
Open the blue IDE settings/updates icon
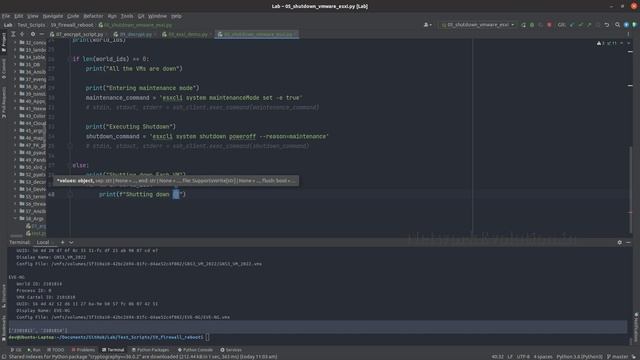pos(626,25)
